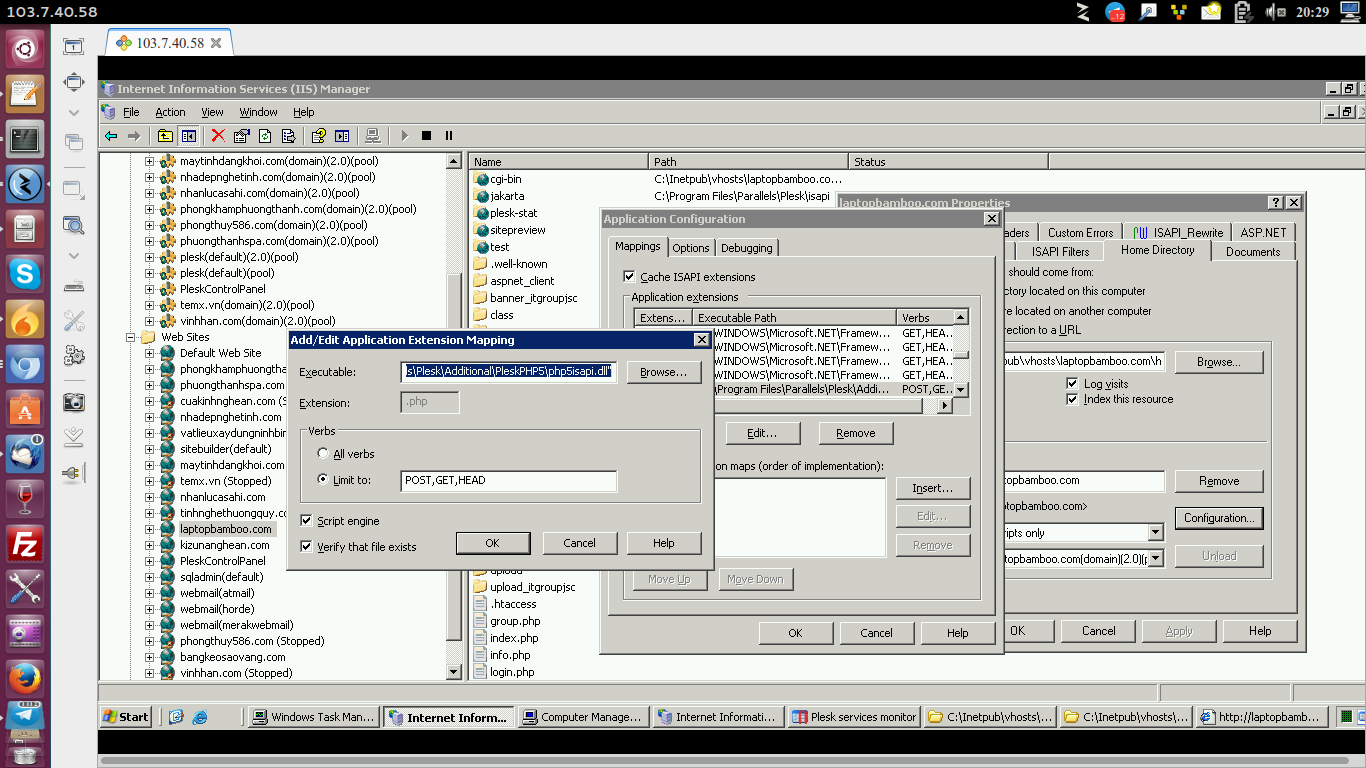Click the Plesk services monitor taskbar button
Viewport: 1366px width, 768px height.
(854, 717)
